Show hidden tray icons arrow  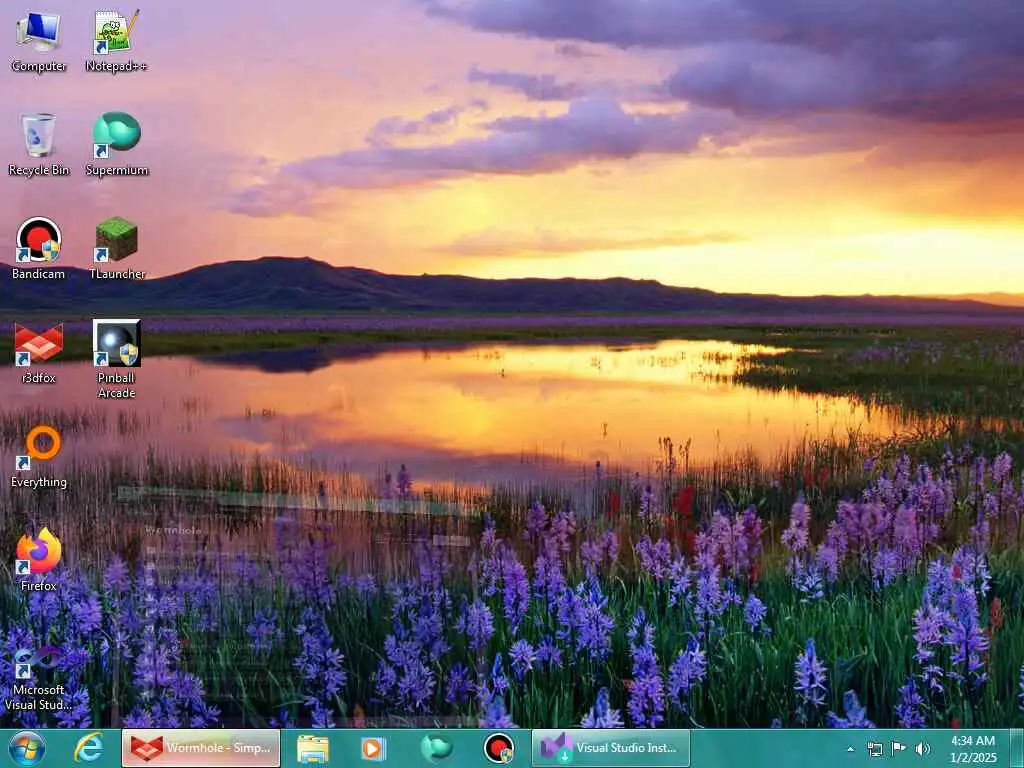[850, 750]
